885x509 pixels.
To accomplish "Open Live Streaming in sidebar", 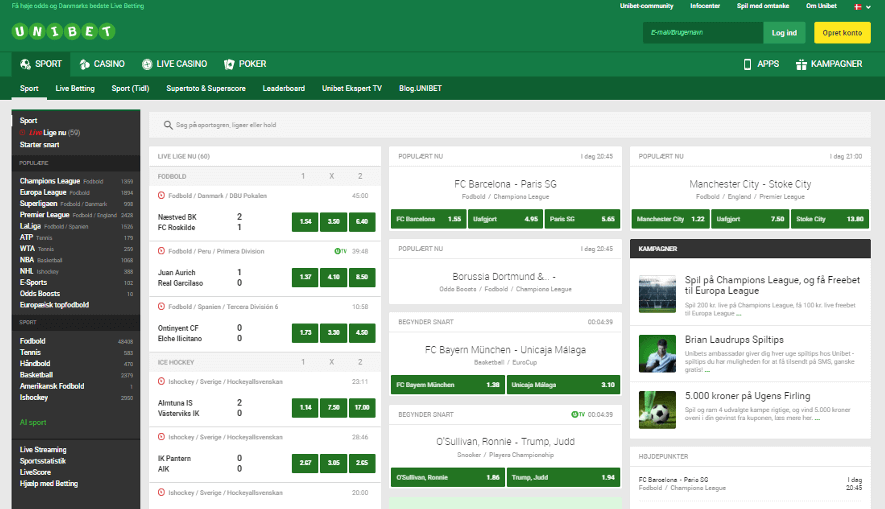I will [x=43, y=450].
